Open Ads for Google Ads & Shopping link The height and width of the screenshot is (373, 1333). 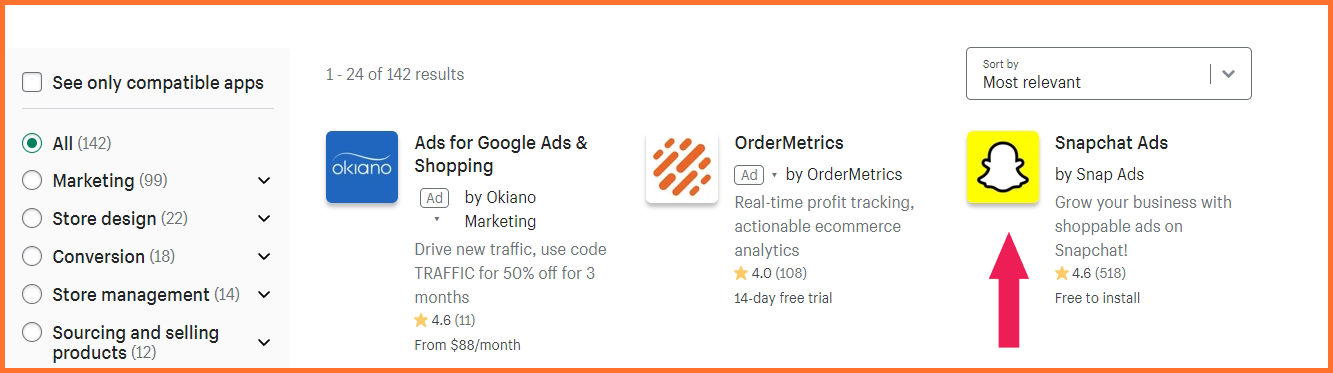click(x=501, y=154)
